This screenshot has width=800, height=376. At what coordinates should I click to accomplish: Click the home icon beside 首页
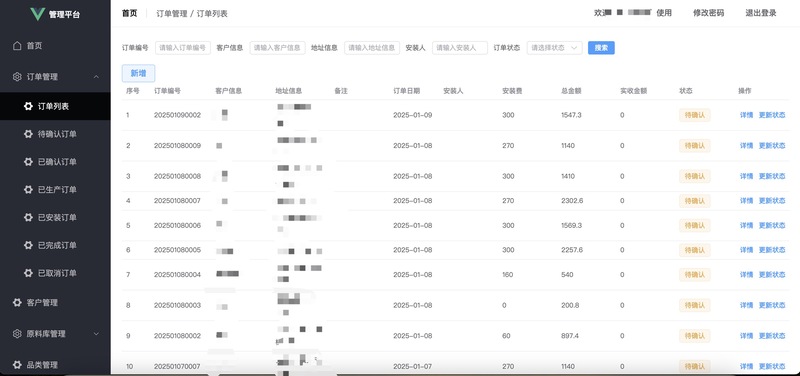pos(17,45)
